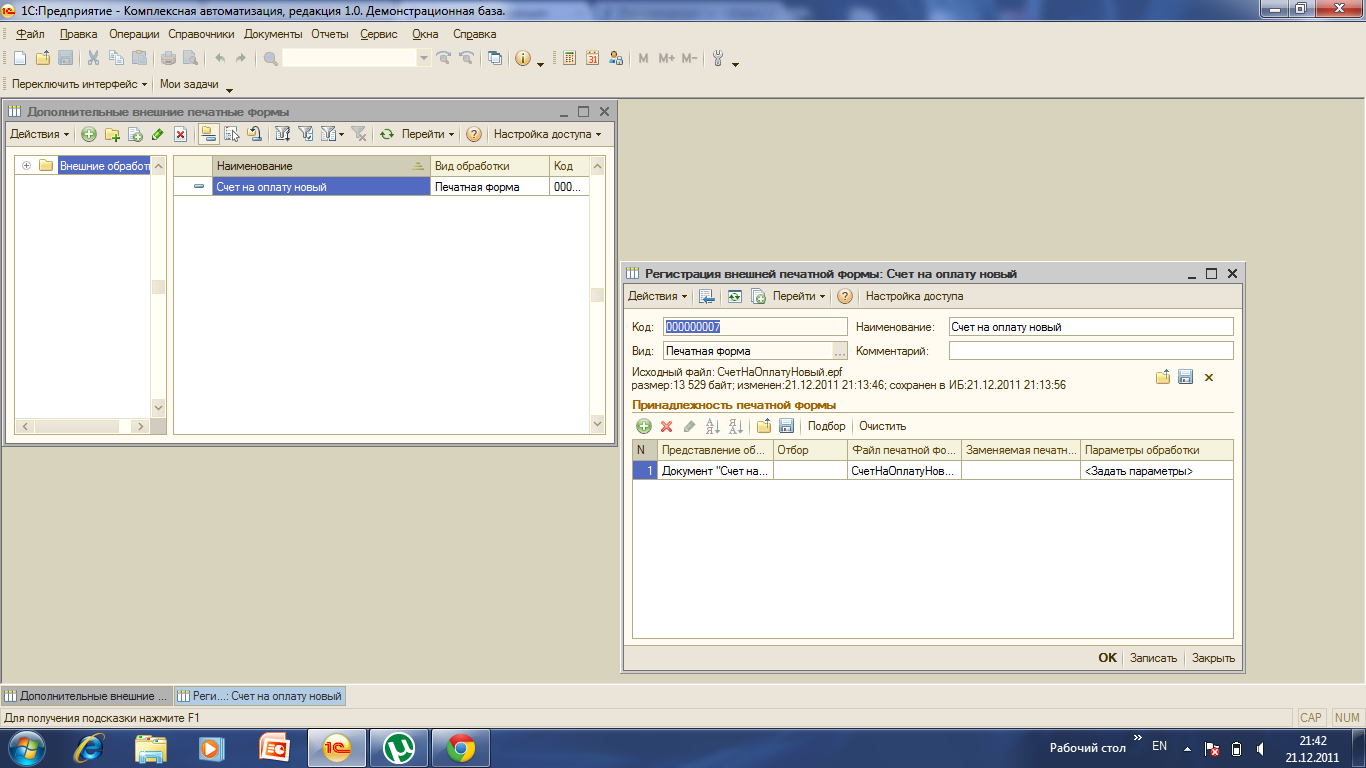
Task: Add row with green plus in registration table
Action: pos(644,426)
